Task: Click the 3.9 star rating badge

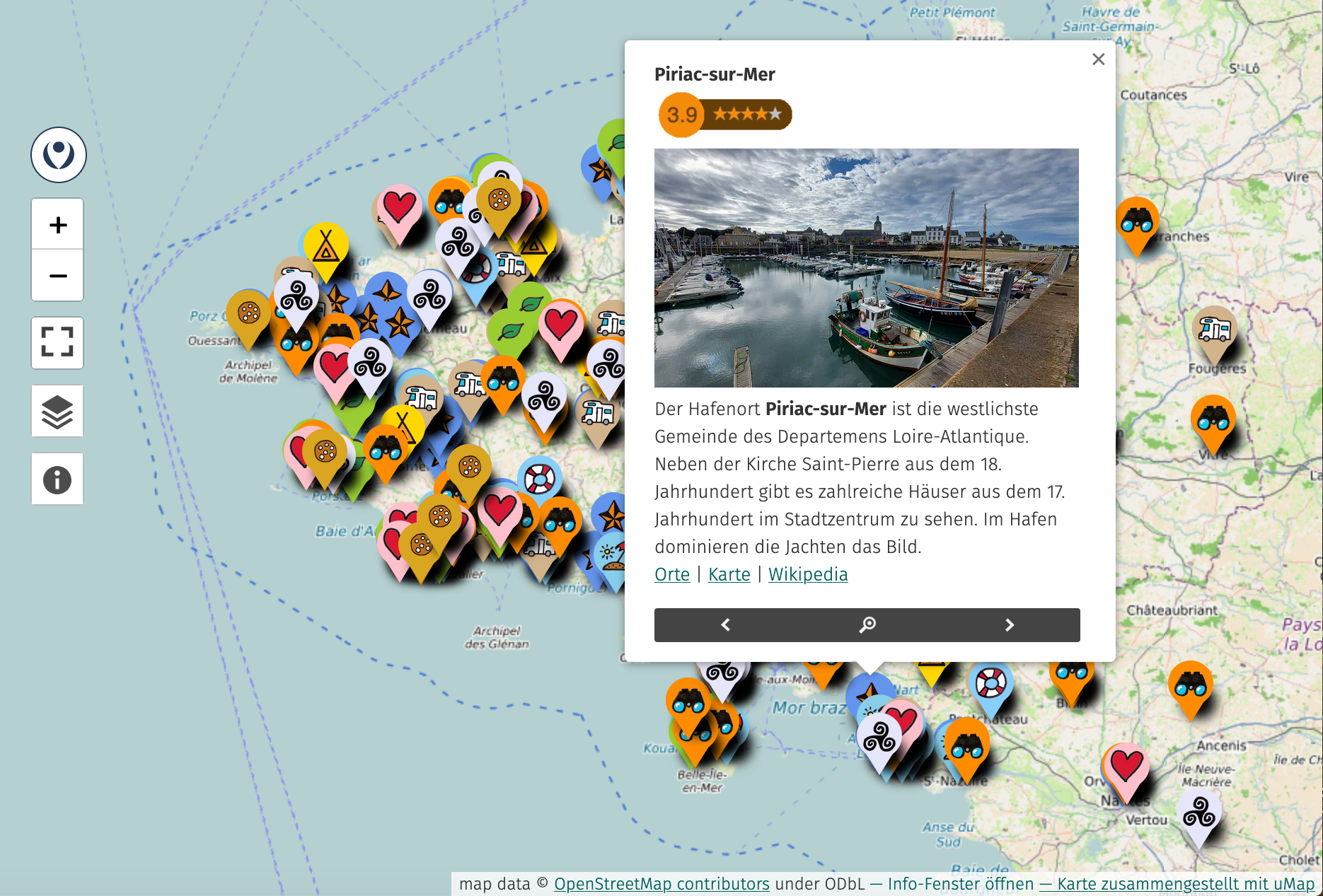Action: (x=725, y=115)
